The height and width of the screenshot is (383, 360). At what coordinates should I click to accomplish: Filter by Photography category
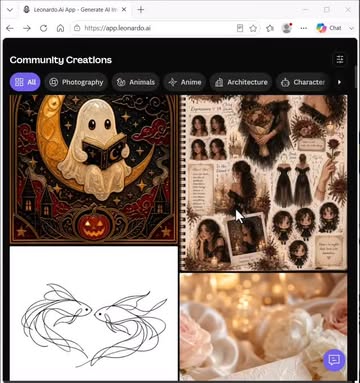(x=76, y=82)
